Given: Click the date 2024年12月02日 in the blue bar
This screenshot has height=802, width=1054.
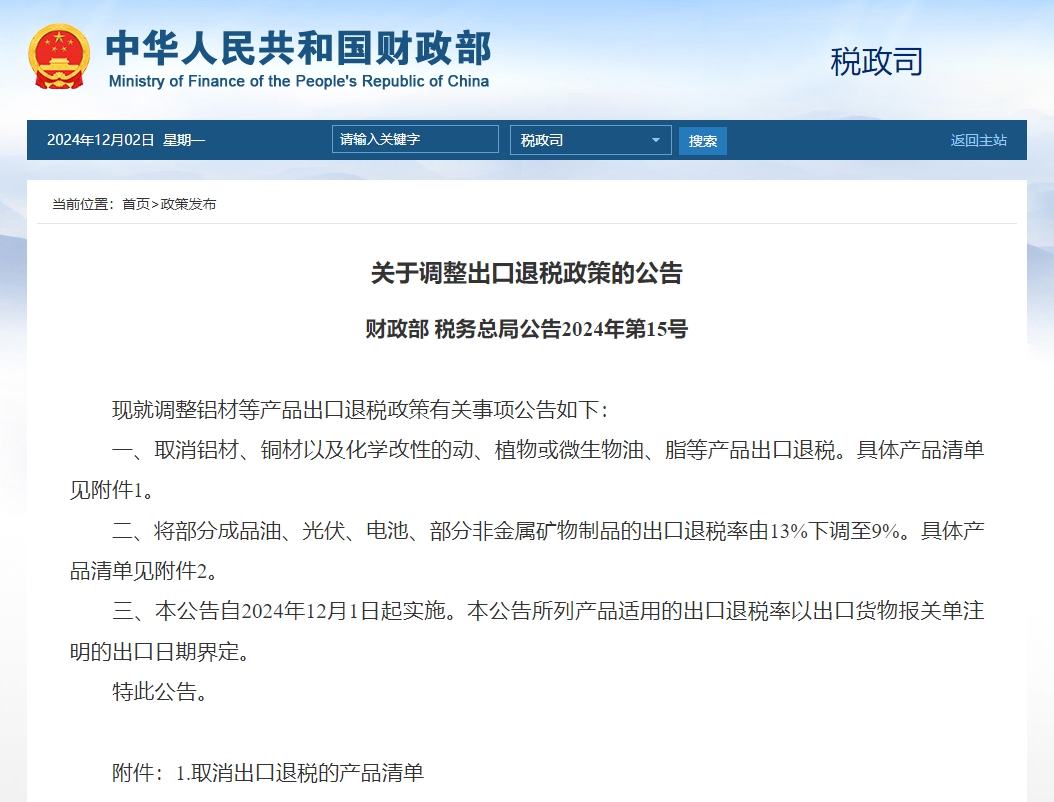Looking at the screenshot, I should tap(100, 140).
